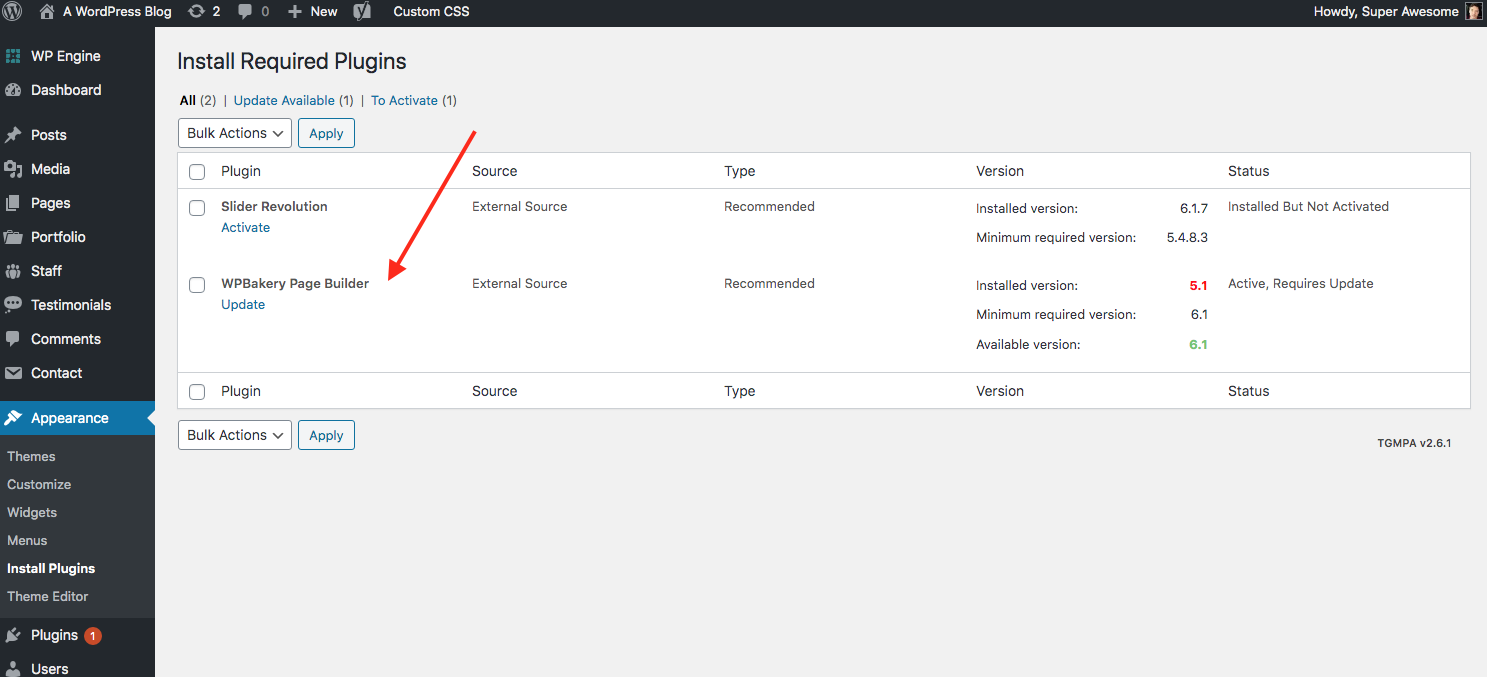Screen dimensions: 1487x677
Task: Click the Plugins update badge 1
Action: 92,636
